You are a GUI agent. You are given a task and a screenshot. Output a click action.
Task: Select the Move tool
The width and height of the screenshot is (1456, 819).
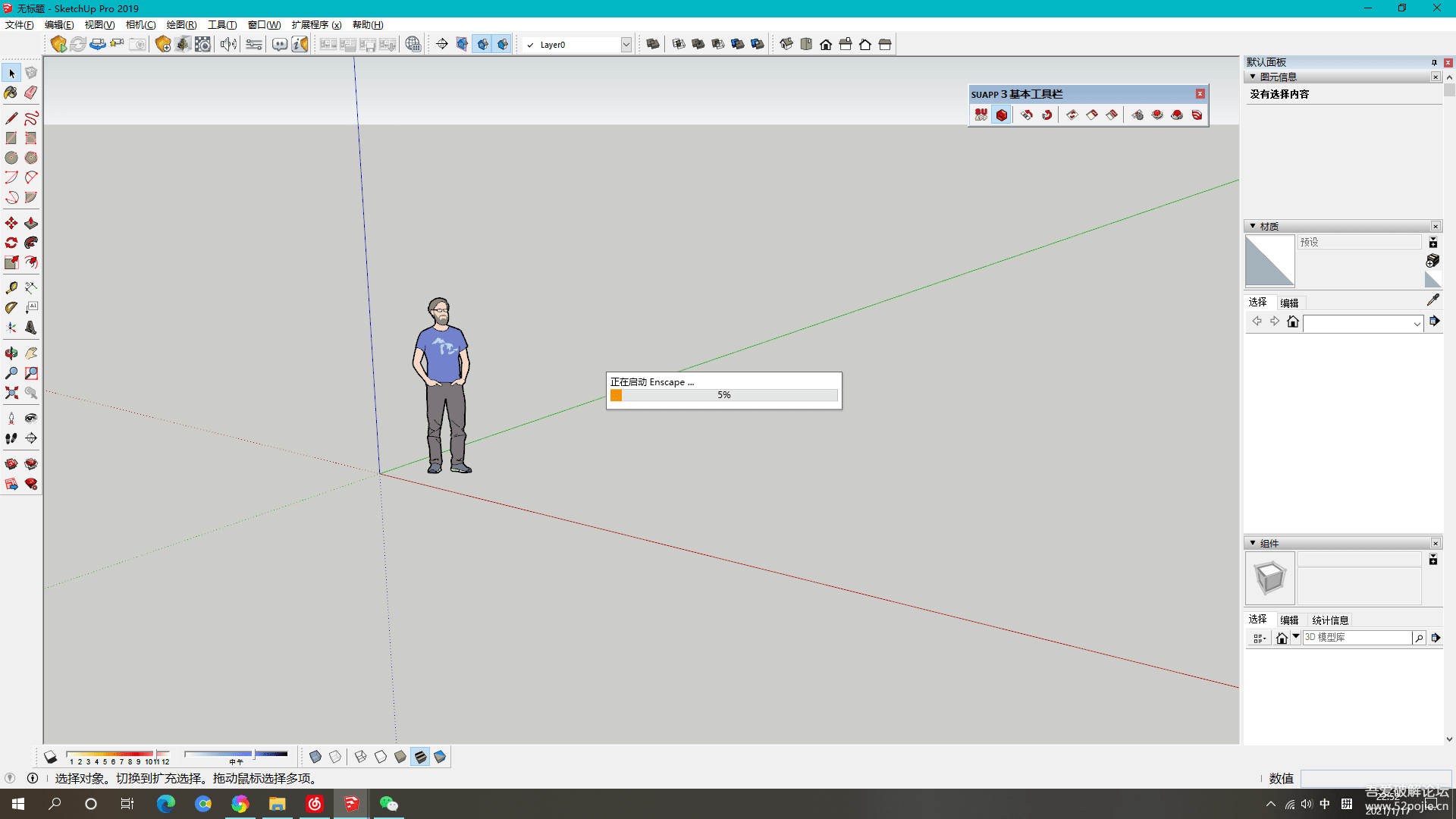tap(11, 223)
